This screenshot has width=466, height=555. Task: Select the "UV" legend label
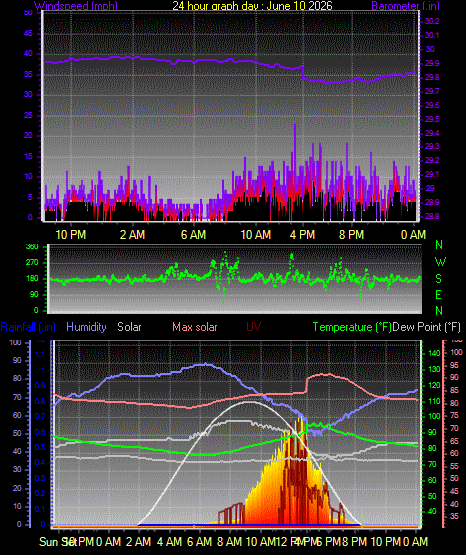coord(253,327)
